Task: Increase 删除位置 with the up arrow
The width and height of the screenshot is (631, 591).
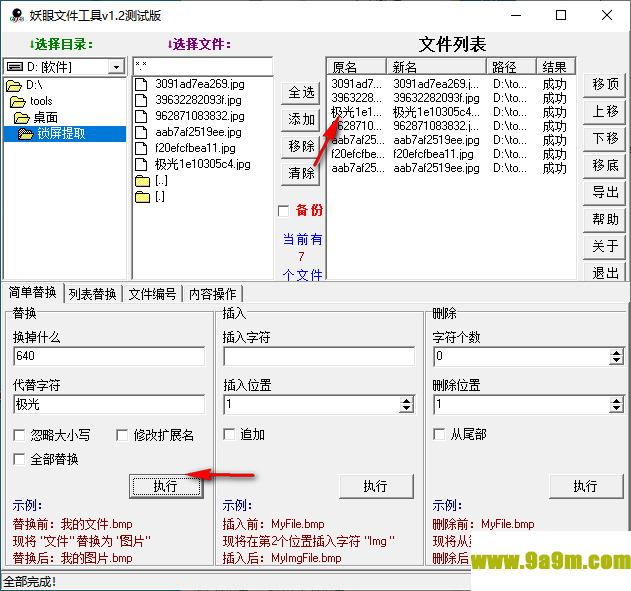Action: (x=617, y=401)
